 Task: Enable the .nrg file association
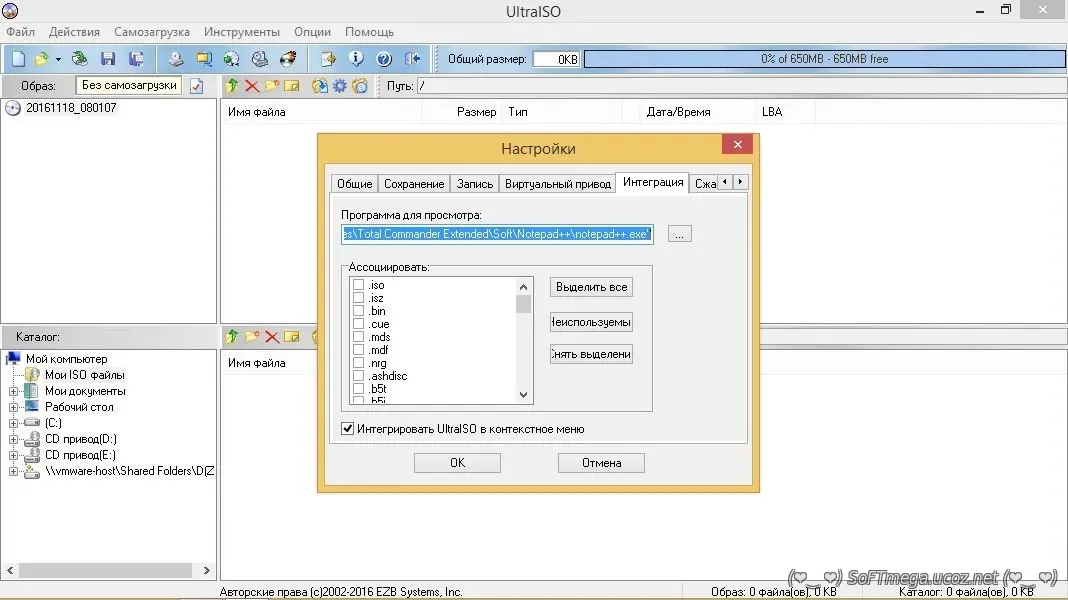point(358,363)
